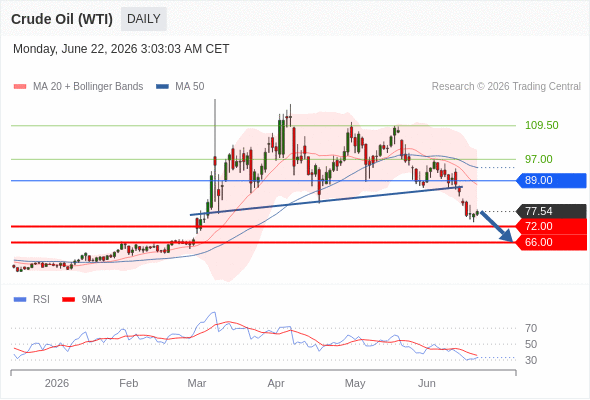This screenshot has height=400, width=590.
Task: Click the RSI blue legend swatch
Action: [20, 300]
